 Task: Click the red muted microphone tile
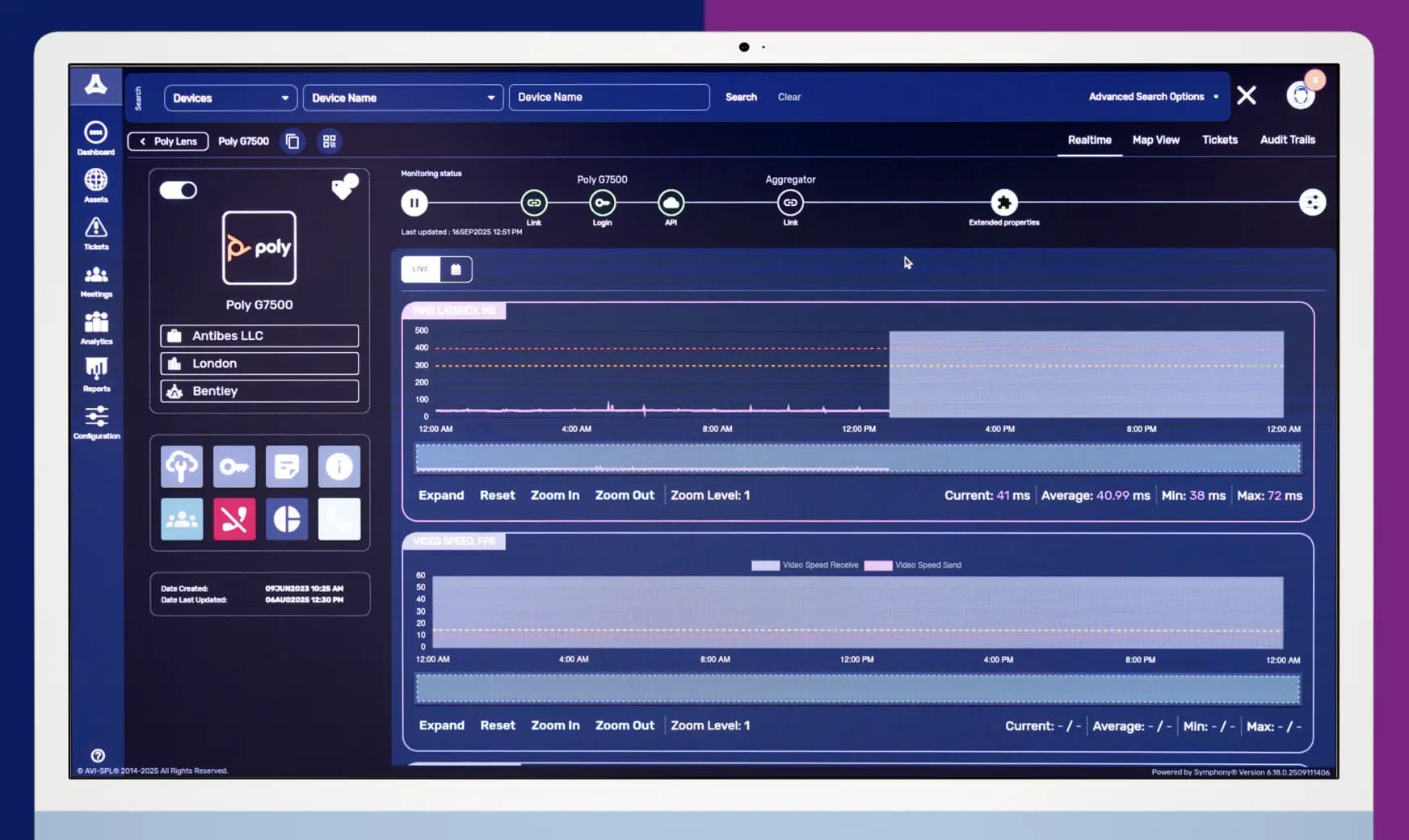234,519
